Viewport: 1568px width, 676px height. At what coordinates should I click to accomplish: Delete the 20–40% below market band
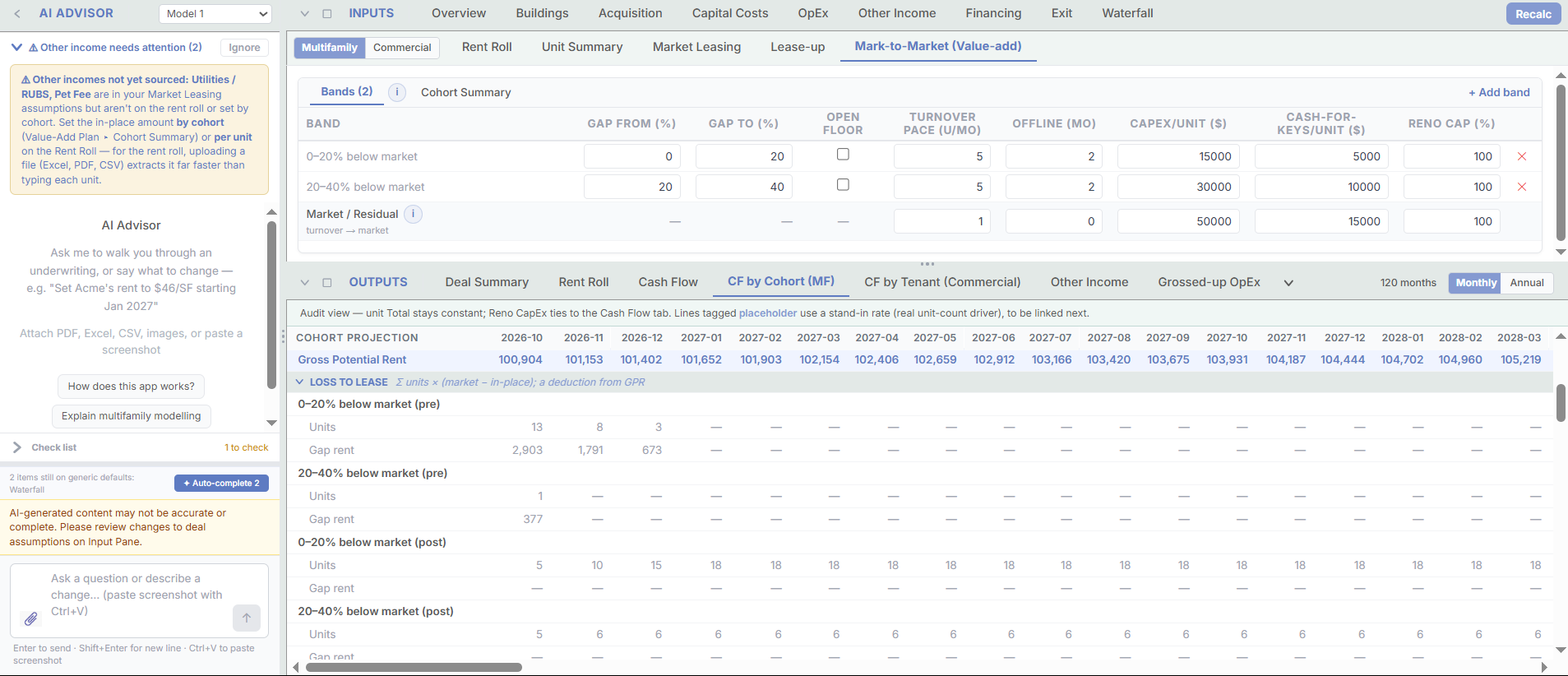pyautogui.click(x=1522, y=187)
